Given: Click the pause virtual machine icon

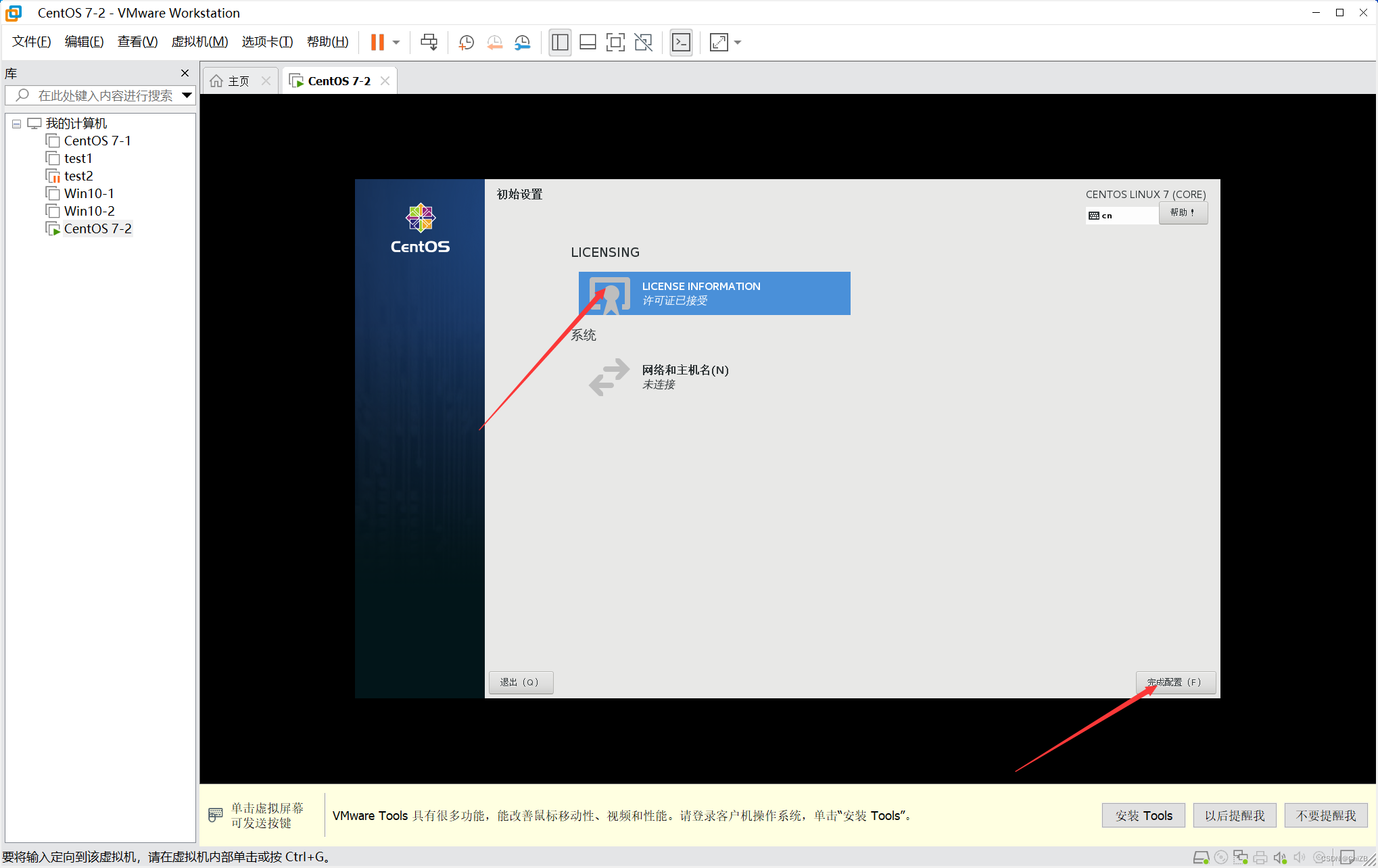Looking at the screenshot, I should tap(377, 43).
